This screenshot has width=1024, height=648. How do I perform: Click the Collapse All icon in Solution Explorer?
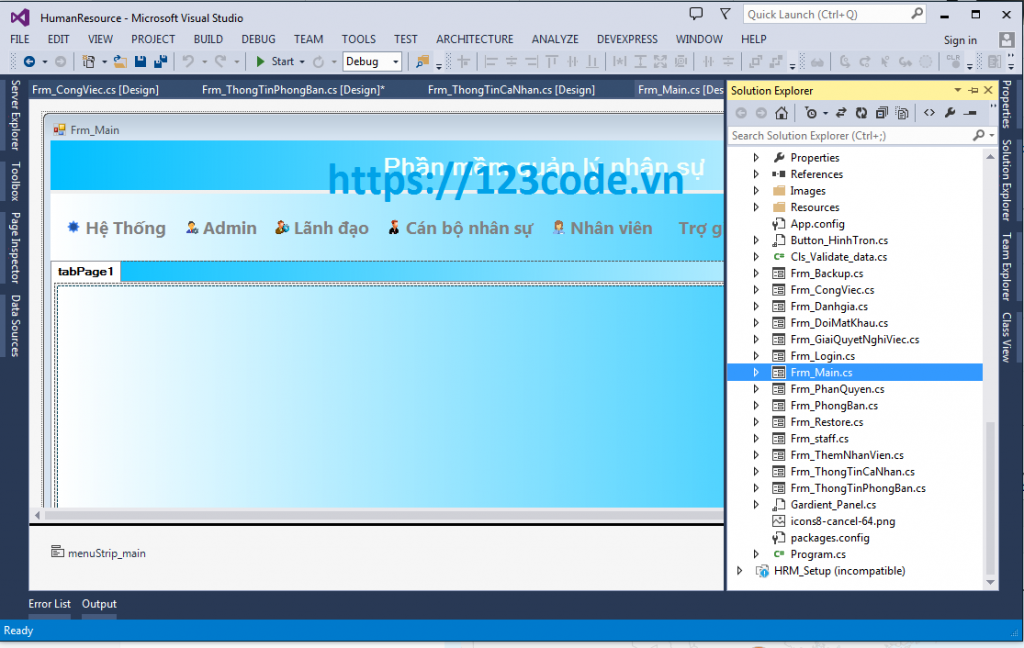(x=882, y=112)
